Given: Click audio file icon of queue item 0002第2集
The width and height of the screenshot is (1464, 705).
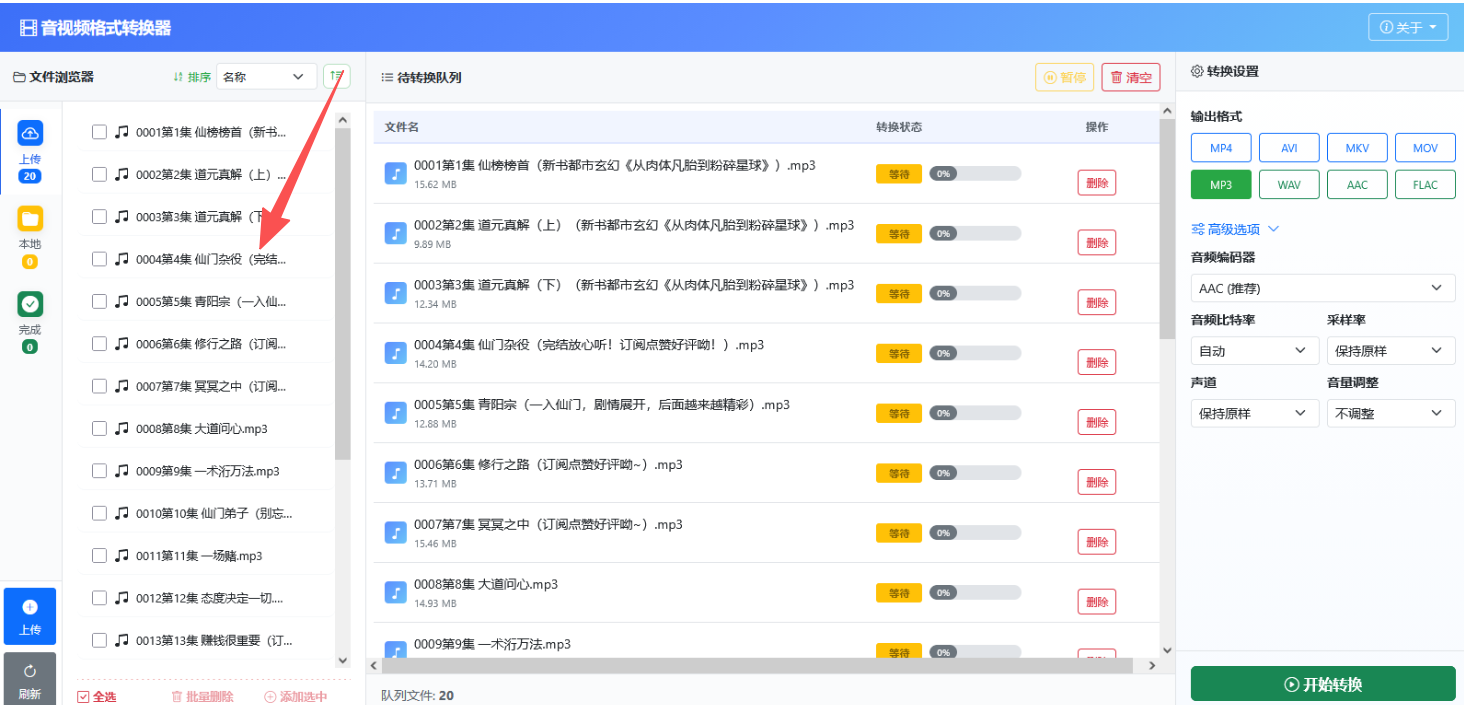Looking at the screenshot, I should coord(396,234).
